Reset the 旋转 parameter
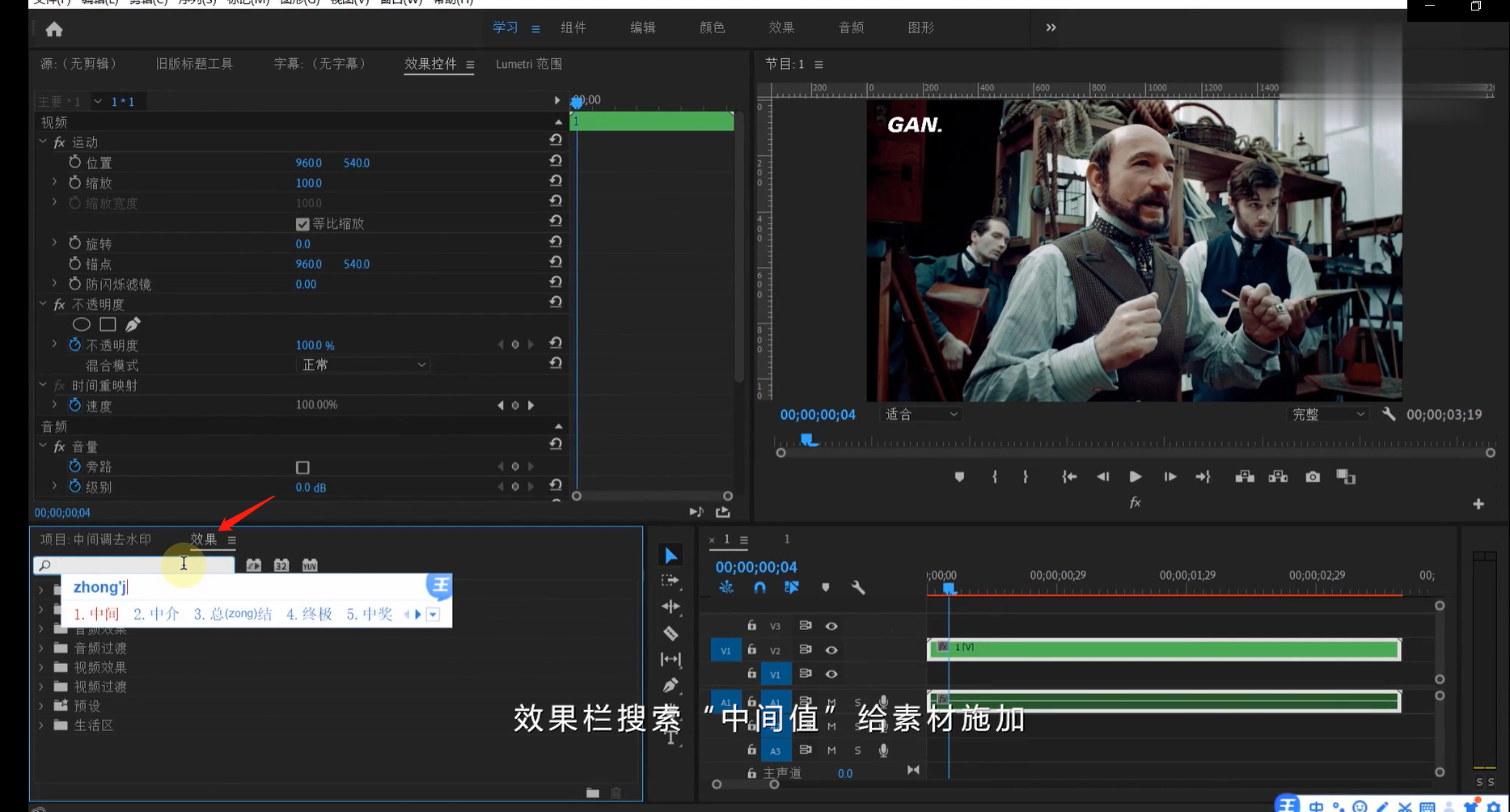Image resolution: width=1510 pixels, height=812 pixels. (556, 241)
